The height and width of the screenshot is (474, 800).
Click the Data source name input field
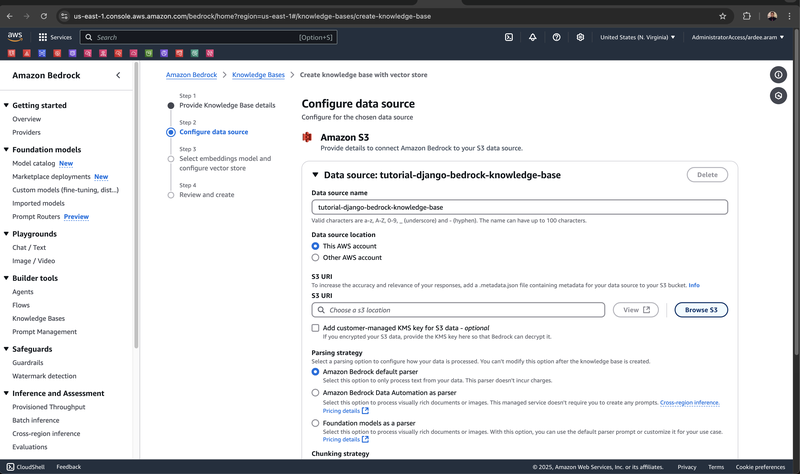[x=519, y=207]
